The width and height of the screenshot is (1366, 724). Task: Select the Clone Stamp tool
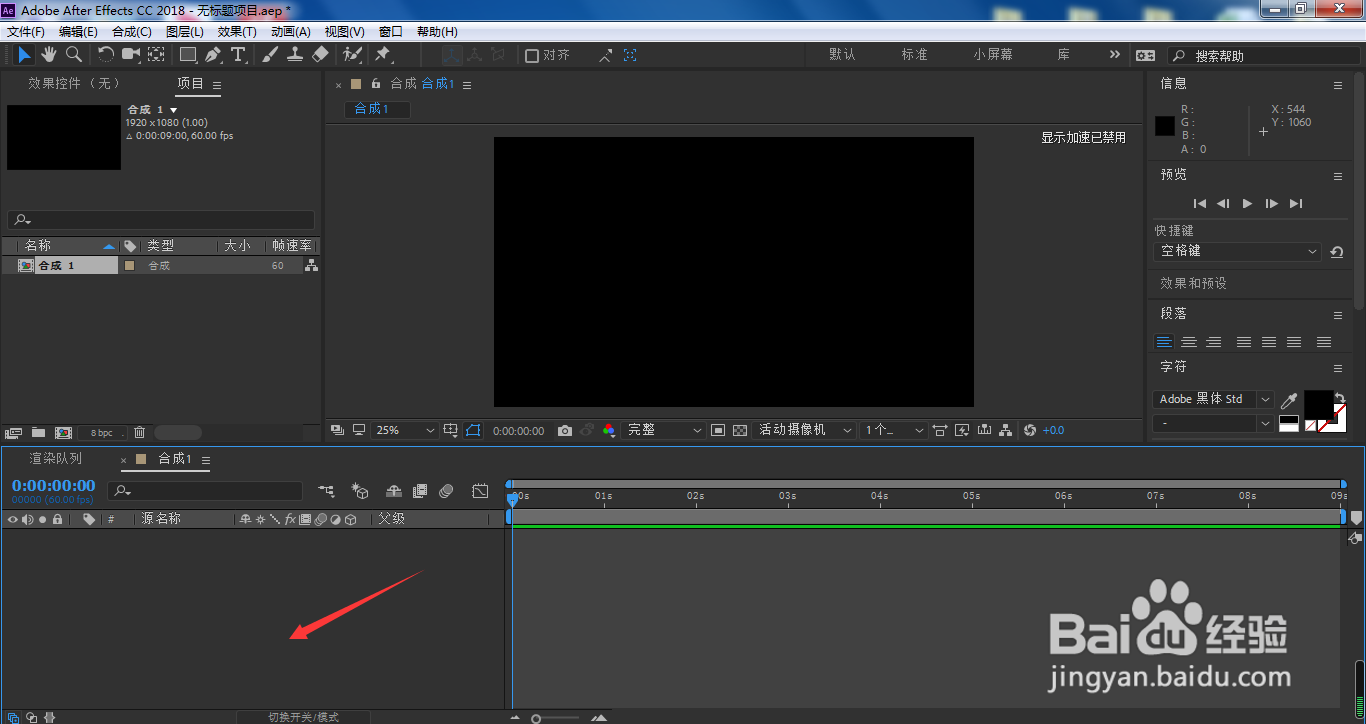point(295,55)
